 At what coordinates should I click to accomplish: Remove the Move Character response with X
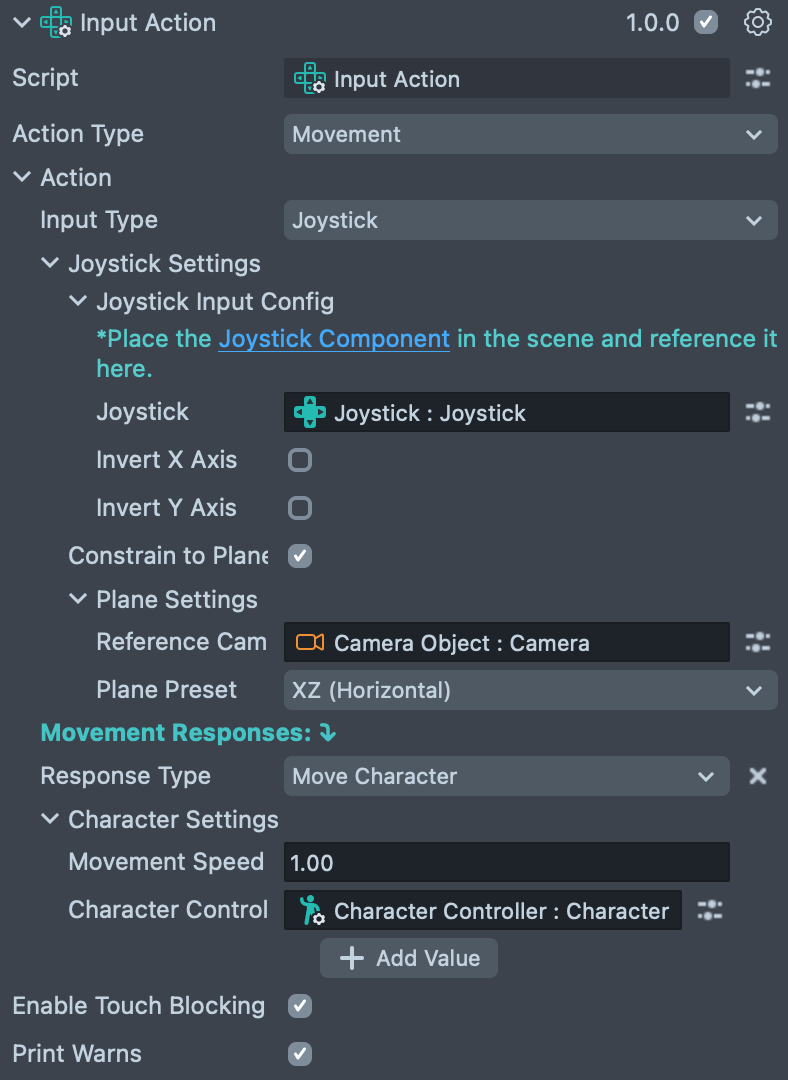(x=758, y=776)
